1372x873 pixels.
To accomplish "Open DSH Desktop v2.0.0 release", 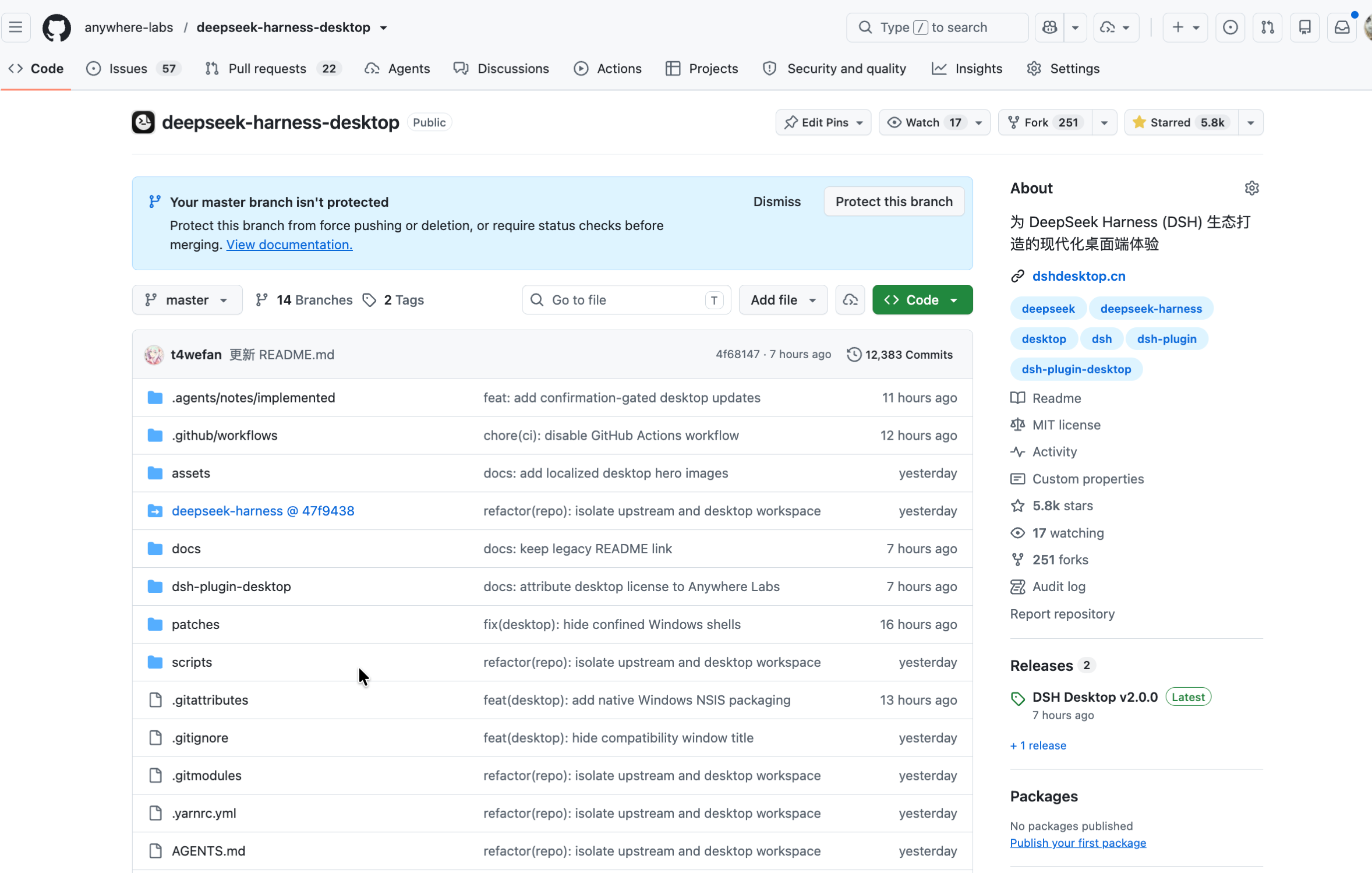I will click(1095, 697).
